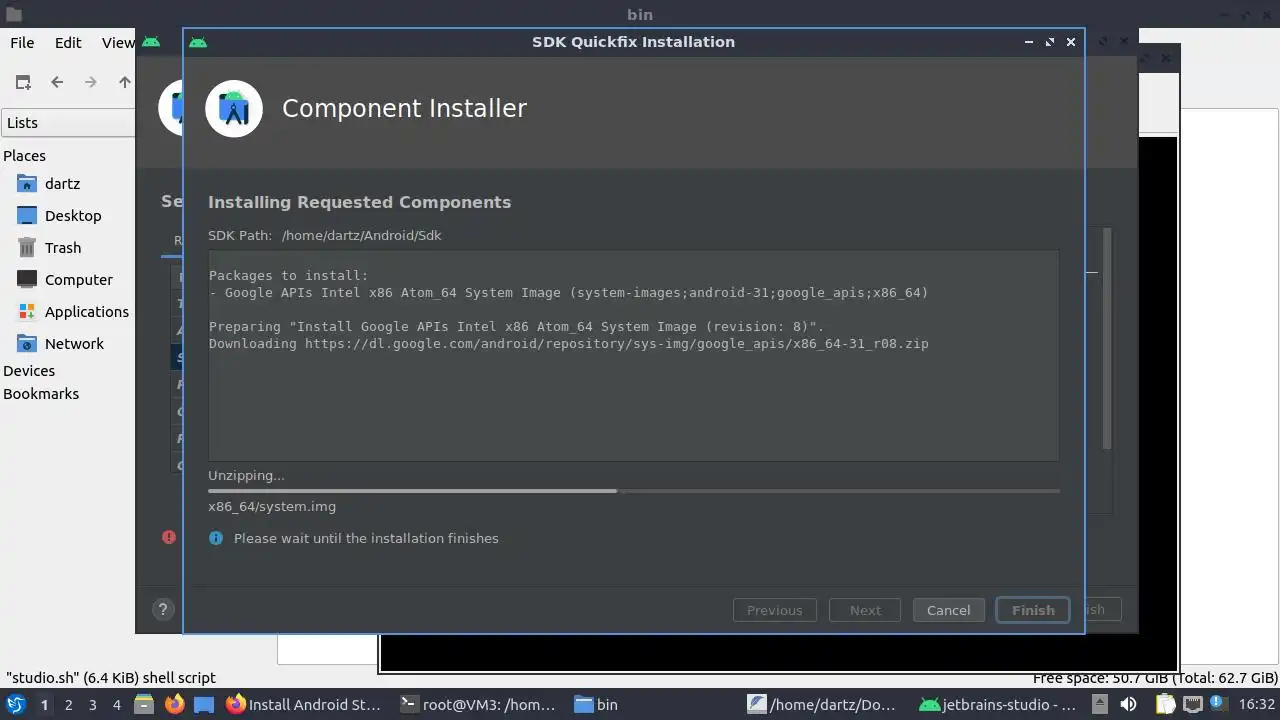This screenshot has height=720, width=1280.
Task: Click the show desktop icon in panel
Action: click(x=204, y=704)
